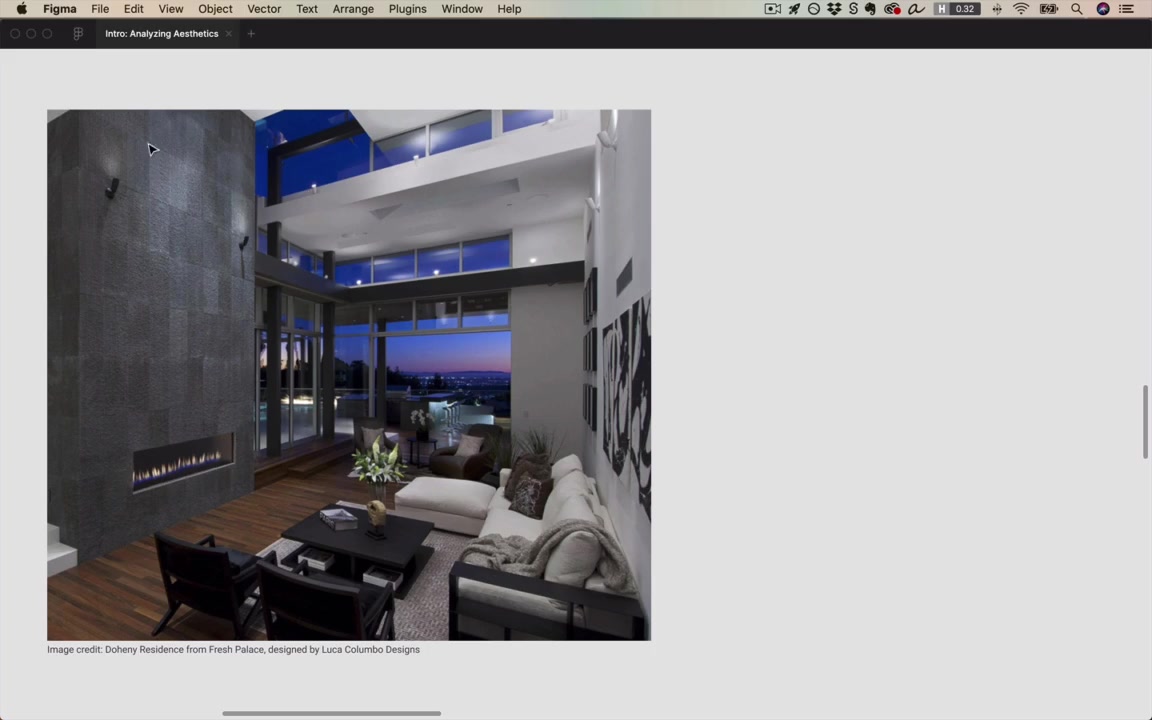1152x720 pixels.
Task: Click the Evernote elephant icon
Action: [871, 9]
